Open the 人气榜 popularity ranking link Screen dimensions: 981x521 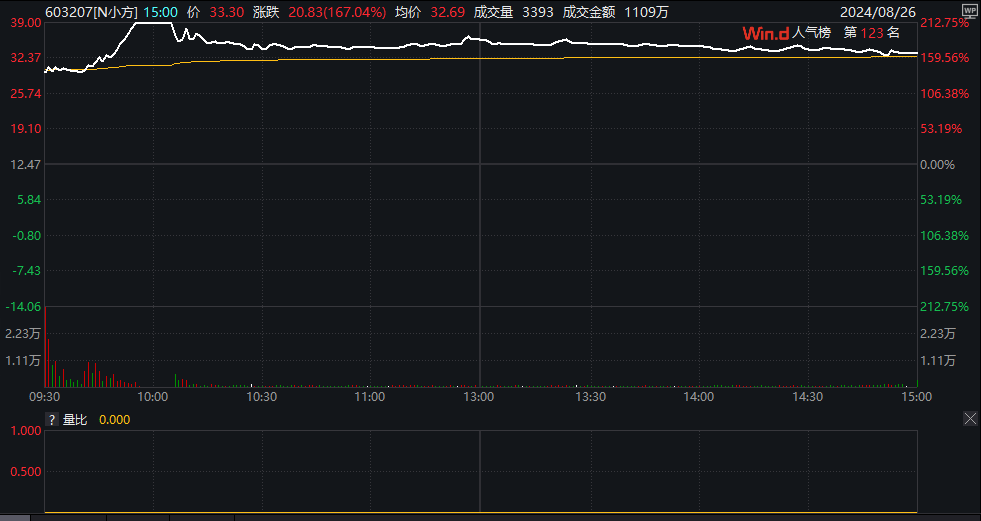coord(811,33)
